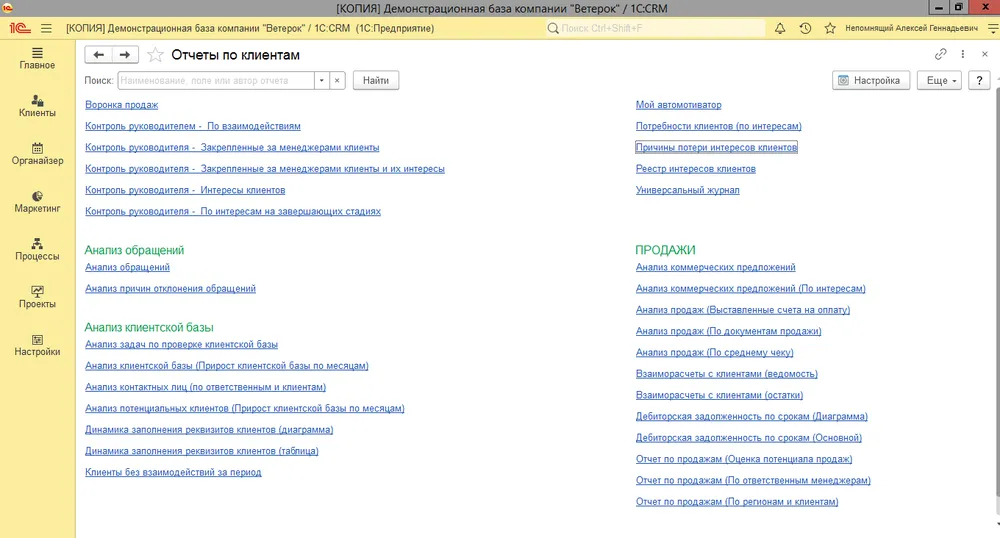Viewport: 1000px width, 538px height.
Task: Open favorites star in top bar
Action: tap(830, 28)
